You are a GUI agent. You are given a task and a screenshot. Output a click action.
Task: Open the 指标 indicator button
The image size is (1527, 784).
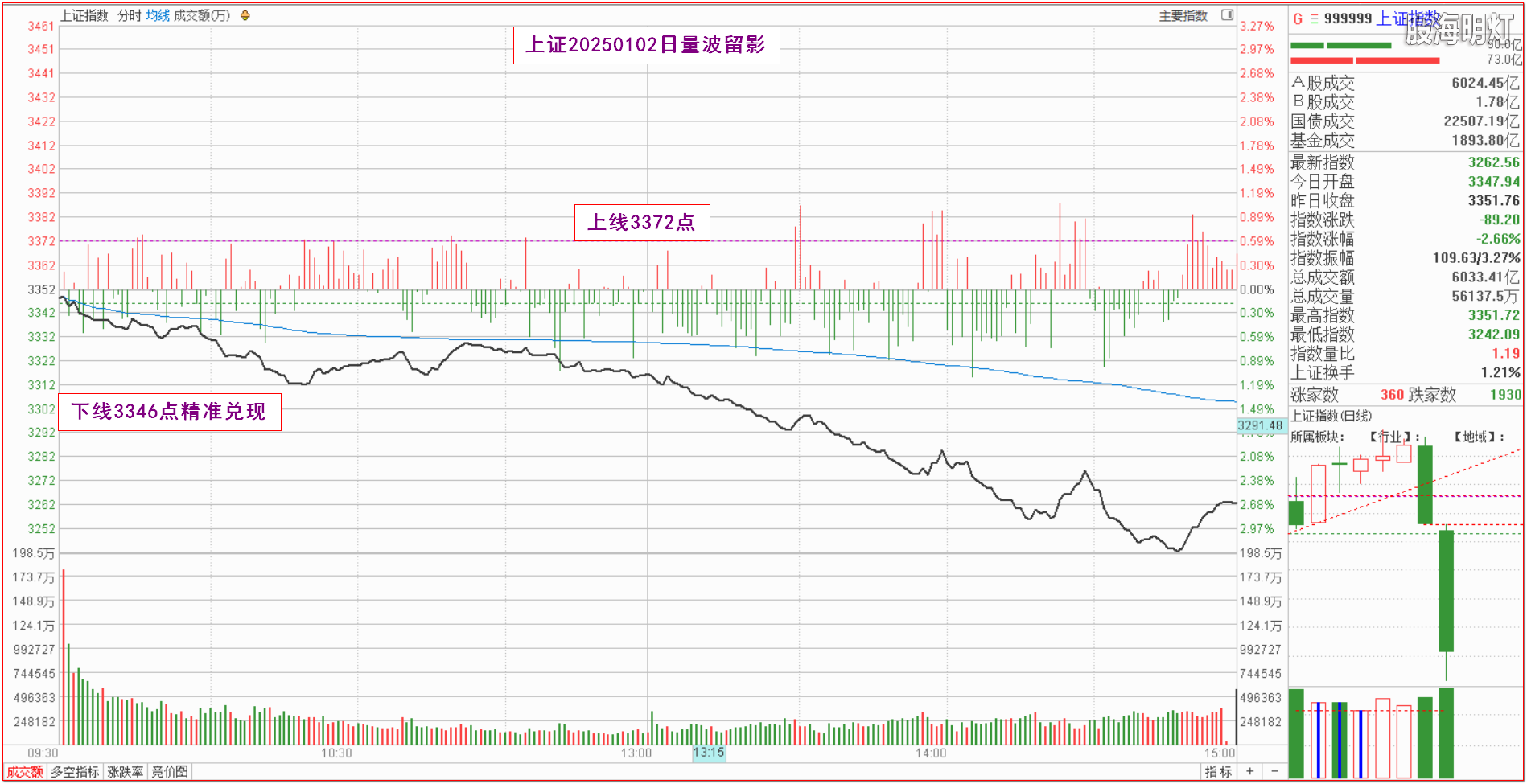tap(1218, 772)
